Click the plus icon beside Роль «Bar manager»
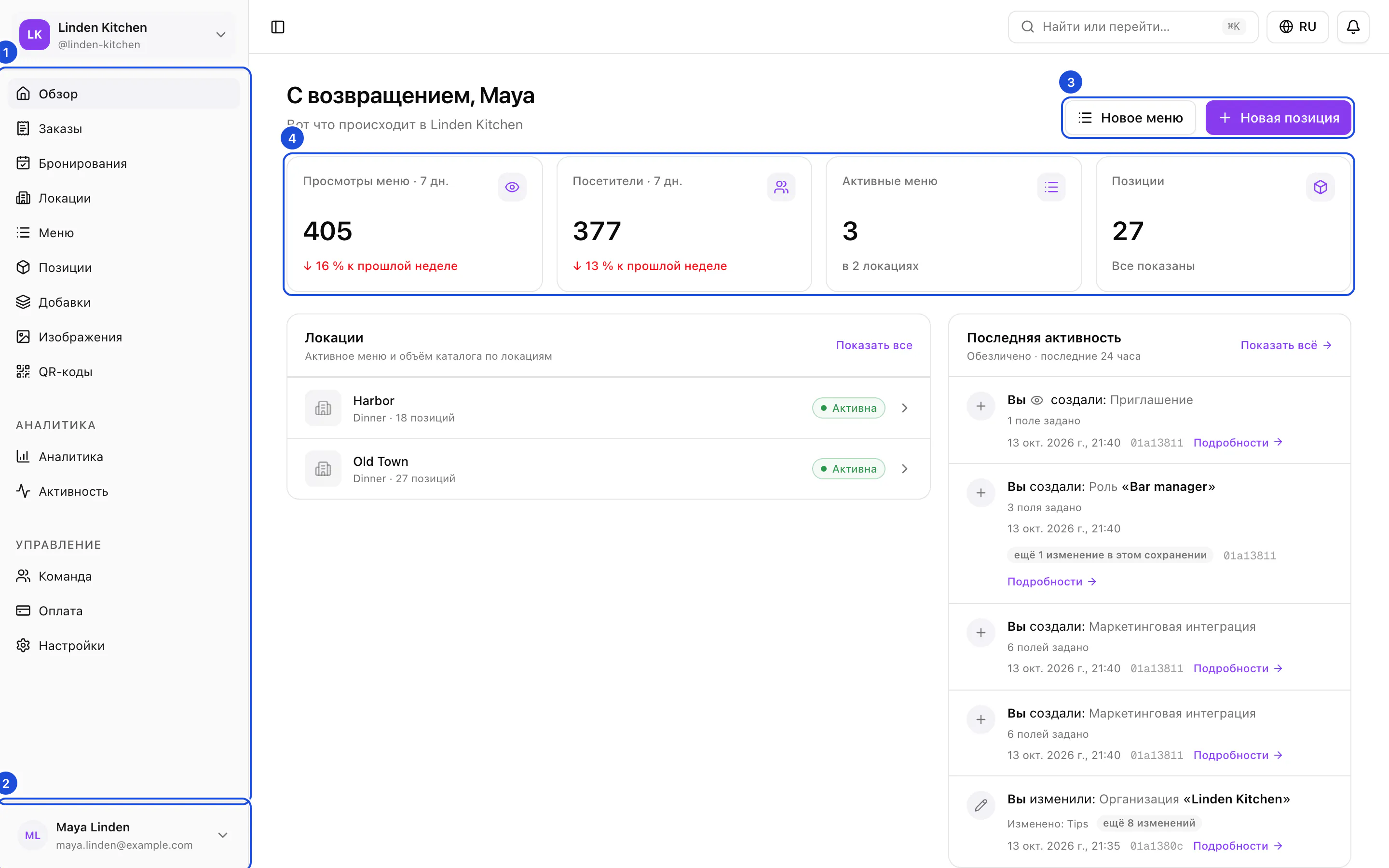 pos(981,493)
